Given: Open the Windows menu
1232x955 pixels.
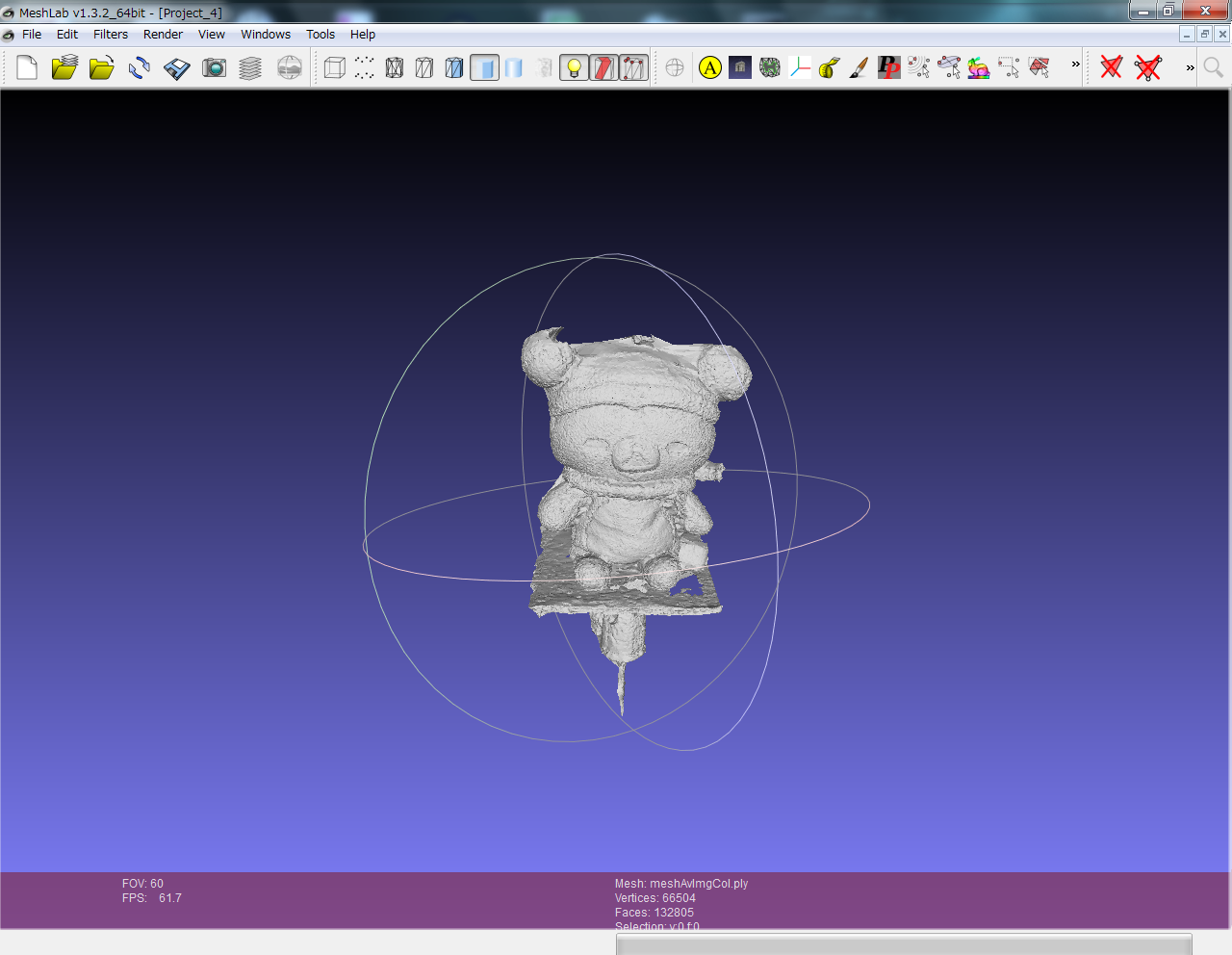Looking at the screenshot, I should point(266,34).
